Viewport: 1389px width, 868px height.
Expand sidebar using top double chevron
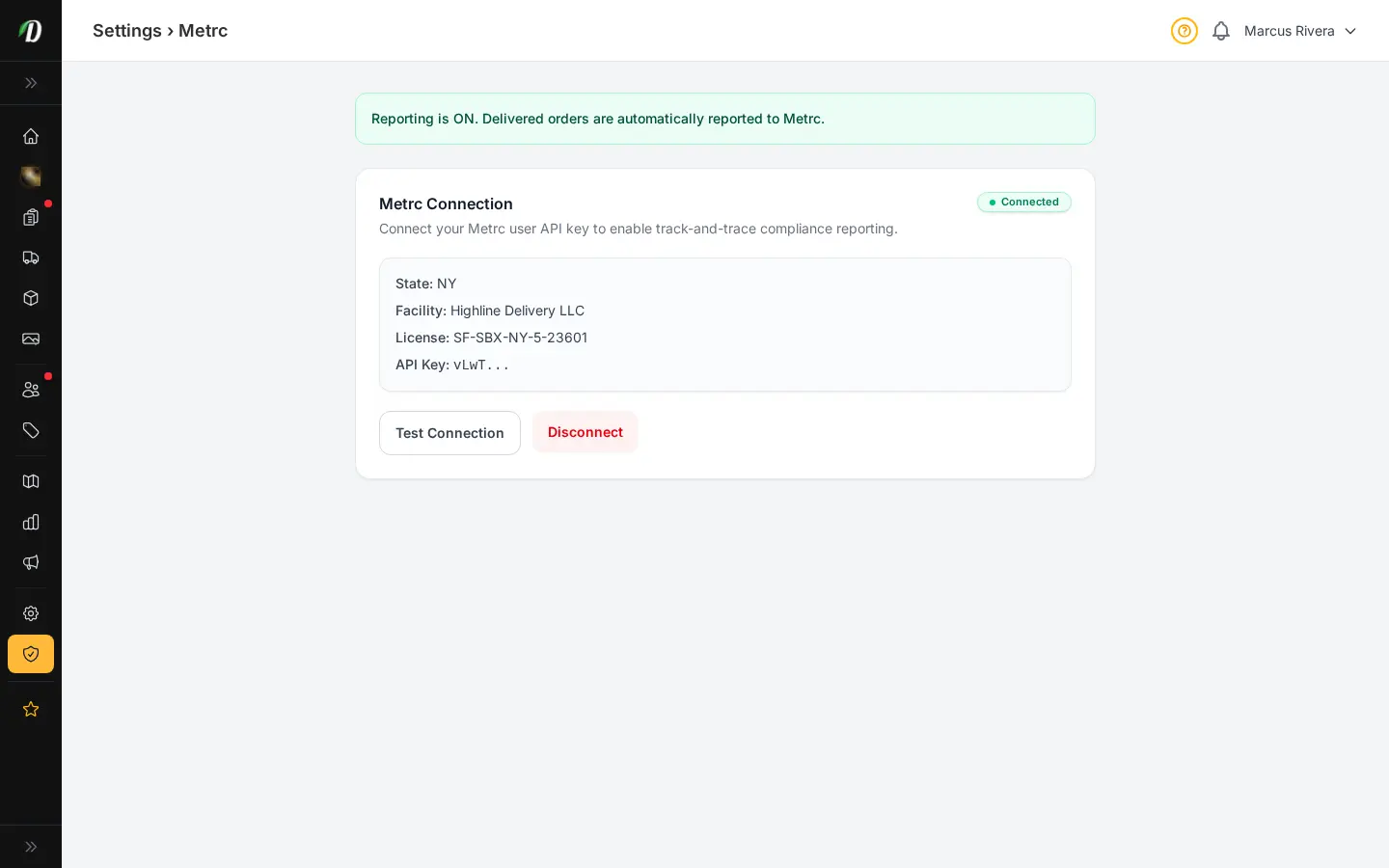tap(31, 83)
